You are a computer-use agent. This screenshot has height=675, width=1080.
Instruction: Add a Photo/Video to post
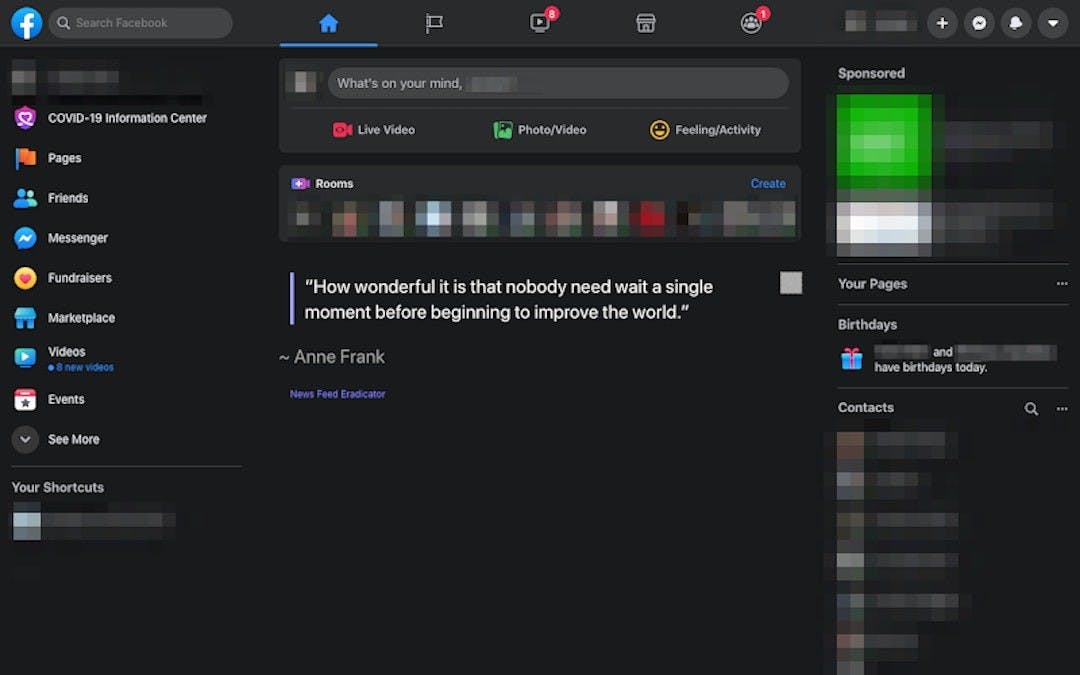tap(540, 129)
